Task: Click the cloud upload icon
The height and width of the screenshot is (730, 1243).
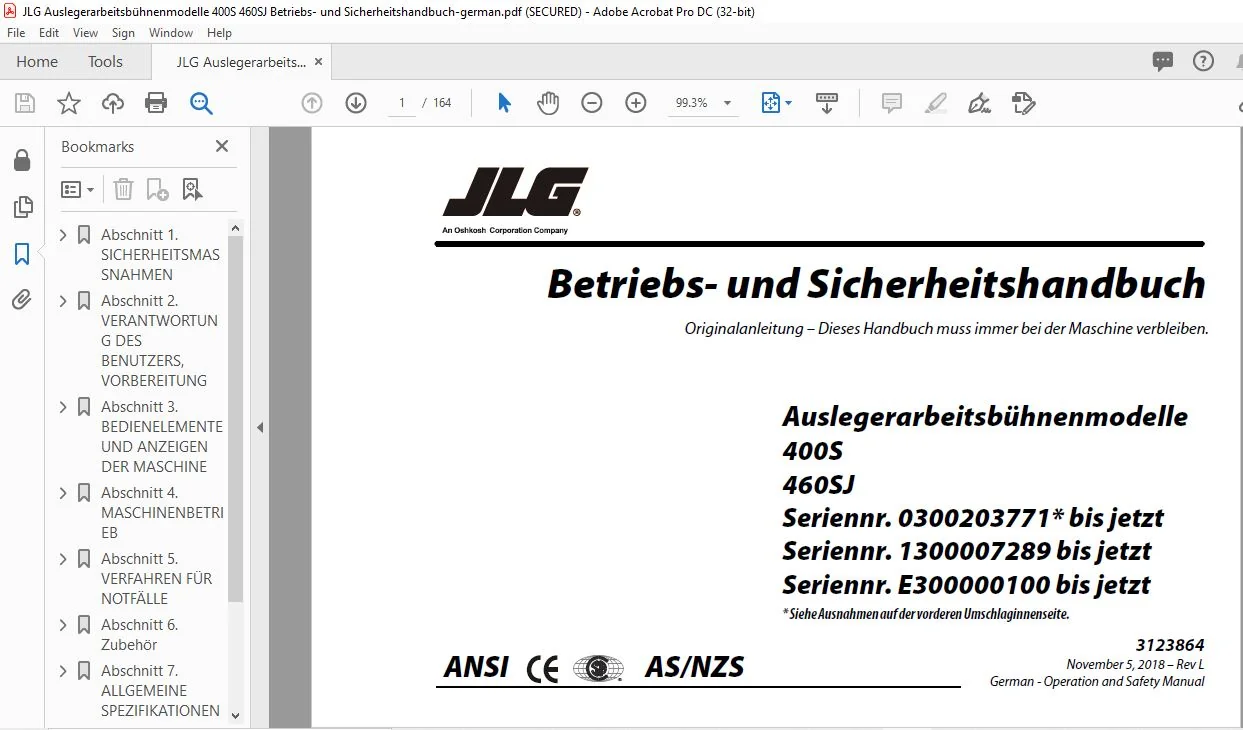Action: point(113,103)
